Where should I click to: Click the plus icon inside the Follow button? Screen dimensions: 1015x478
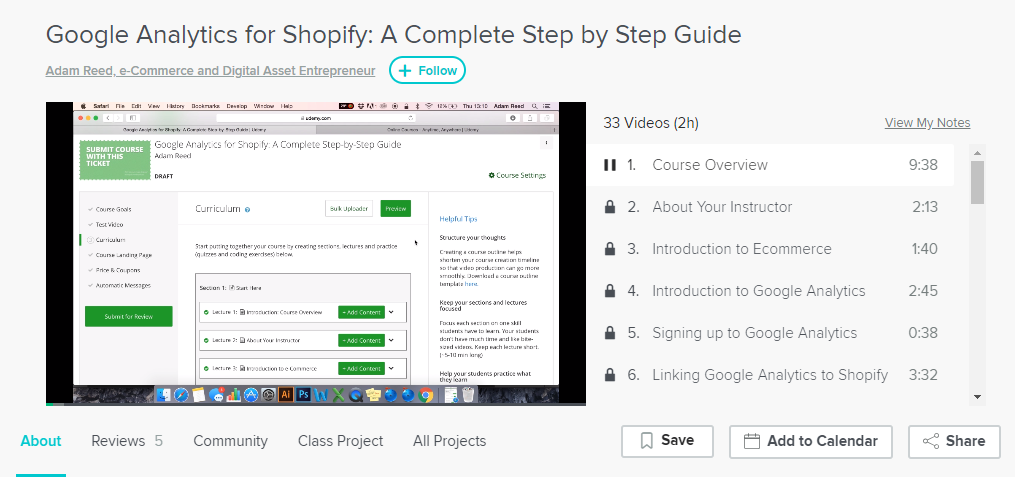tap(405, 71)
